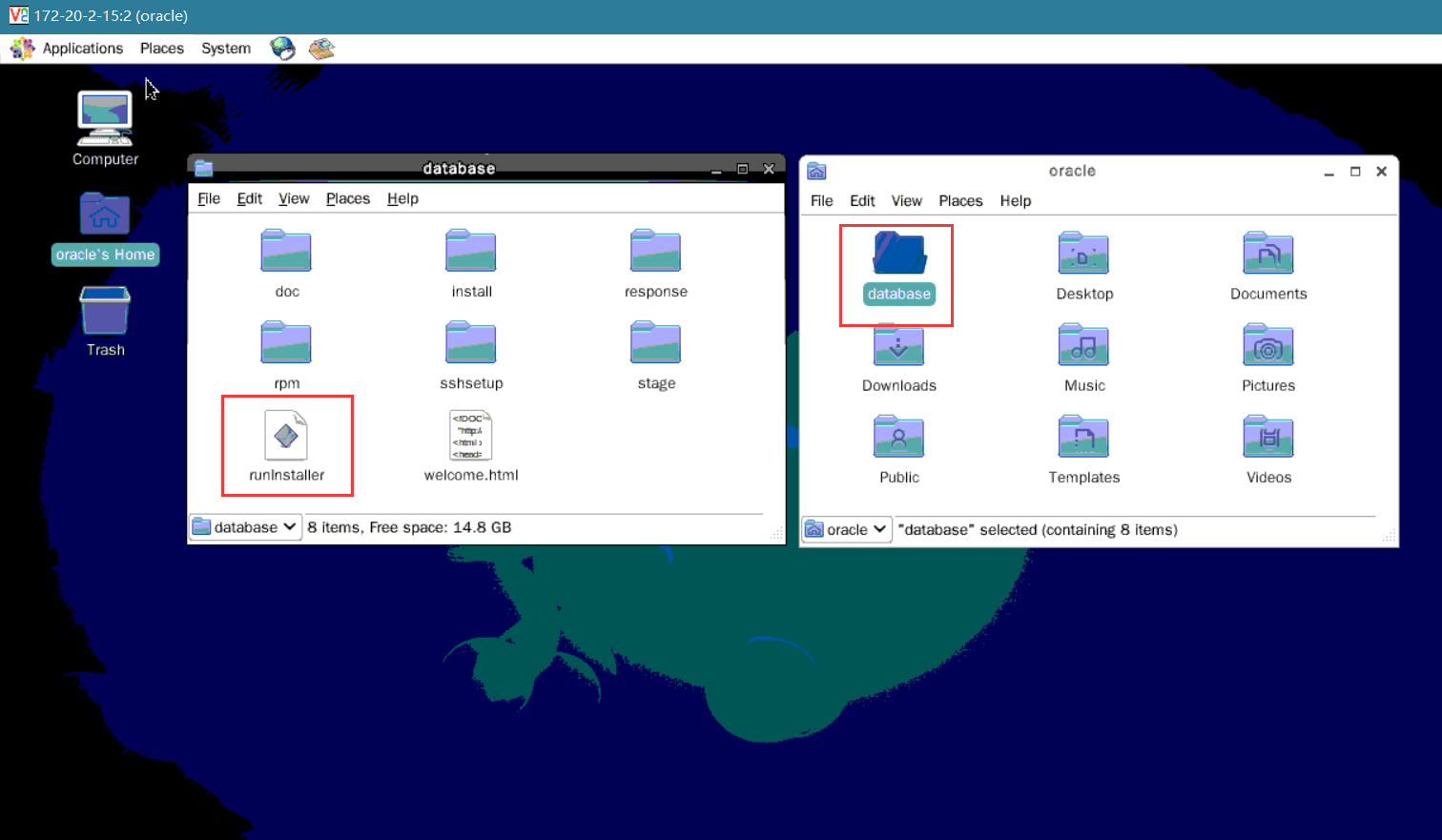Open the doc folder in database window
Image resolution: width=1442 pixels, height=840 pixels.
point(286,250)
